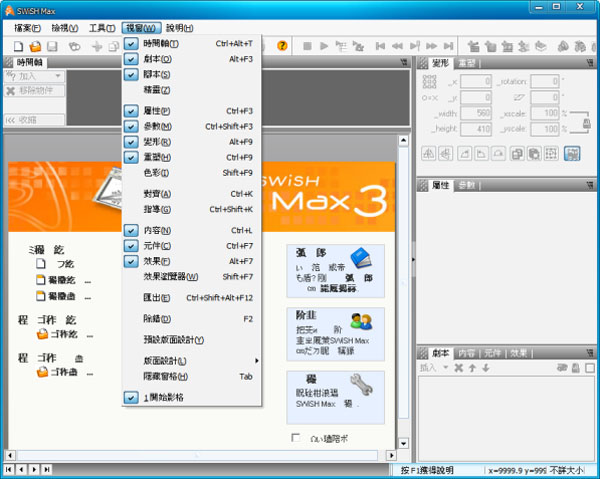Open the Transform panel options menu icon
The width and height of the screenshot is (600, 479).
click(590, 63)
